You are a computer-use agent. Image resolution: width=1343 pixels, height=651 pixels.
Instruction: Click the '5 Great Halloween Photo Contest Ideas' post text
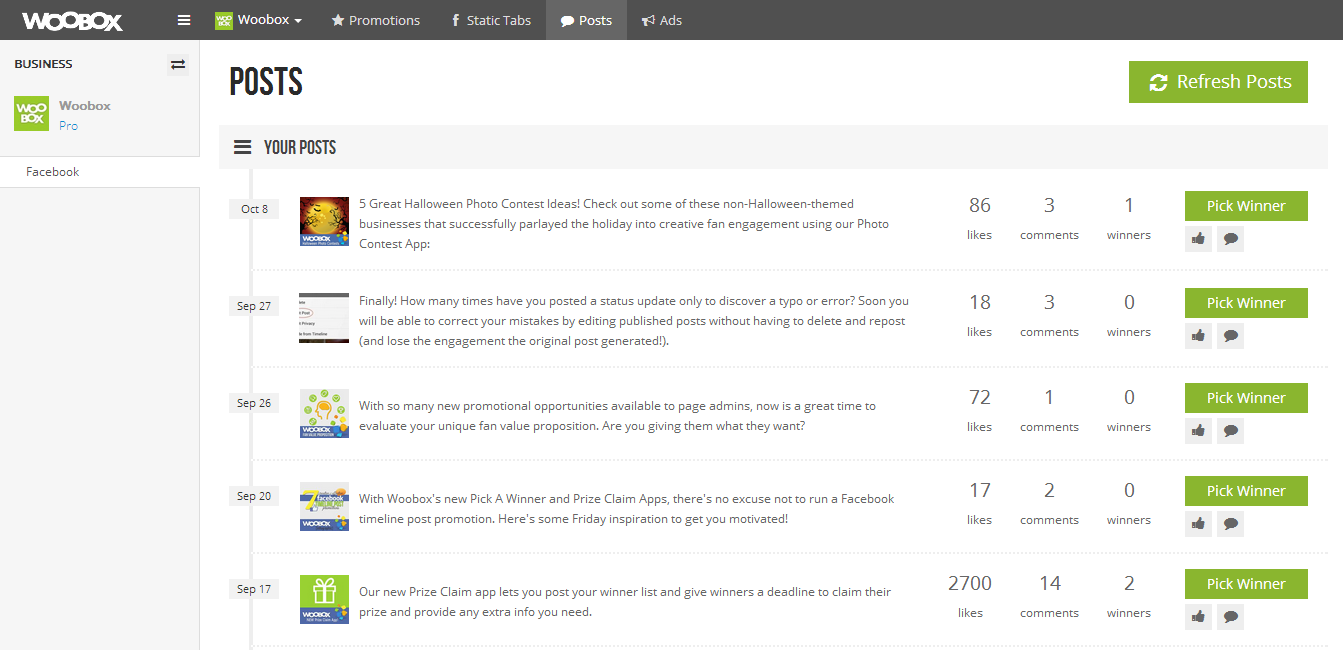pos(624,224)
